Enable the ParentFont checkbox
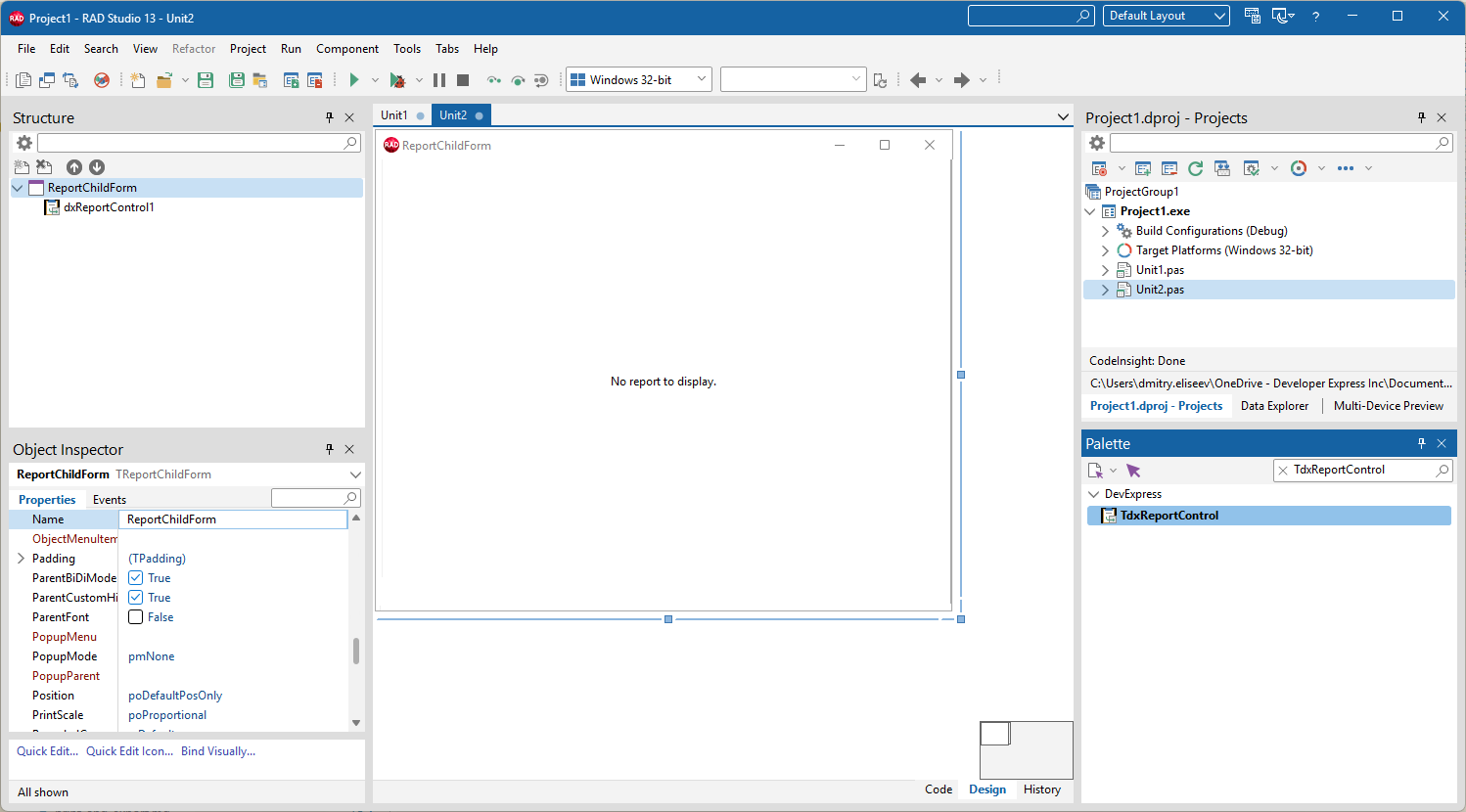 136,617
